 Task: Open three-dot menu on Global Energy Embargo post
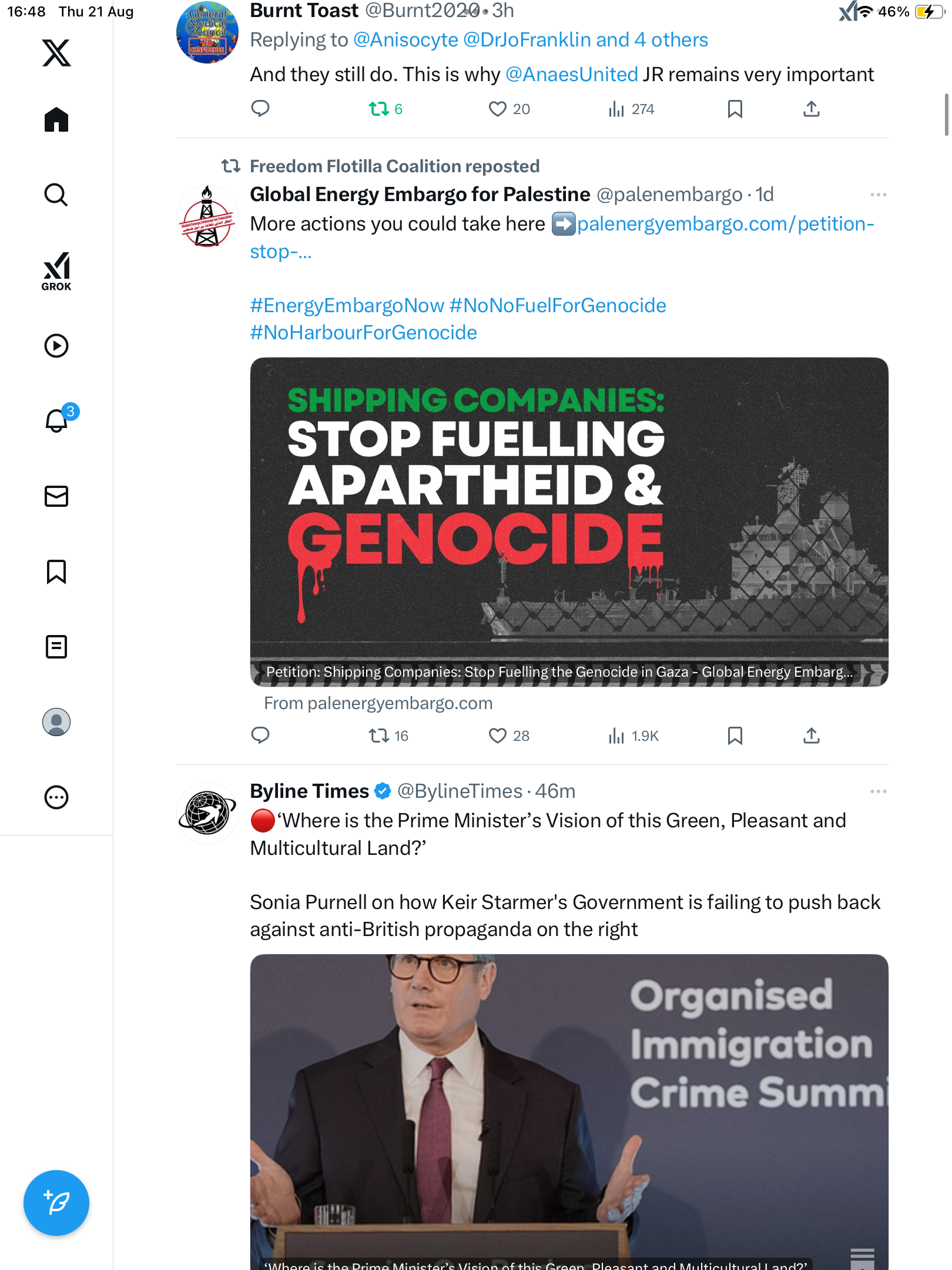[x=878, y=195]
